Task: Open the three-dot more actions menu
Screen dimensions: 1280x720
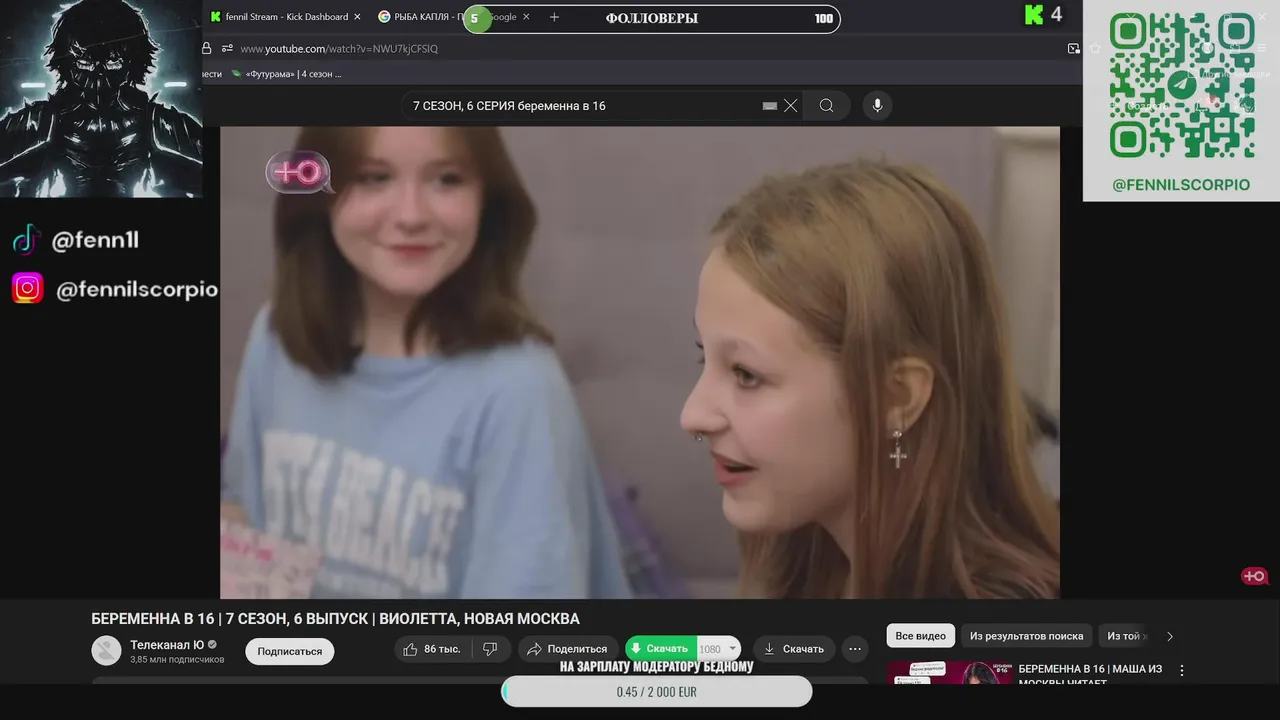Action: pyautogui.click(x=855, y=649)
